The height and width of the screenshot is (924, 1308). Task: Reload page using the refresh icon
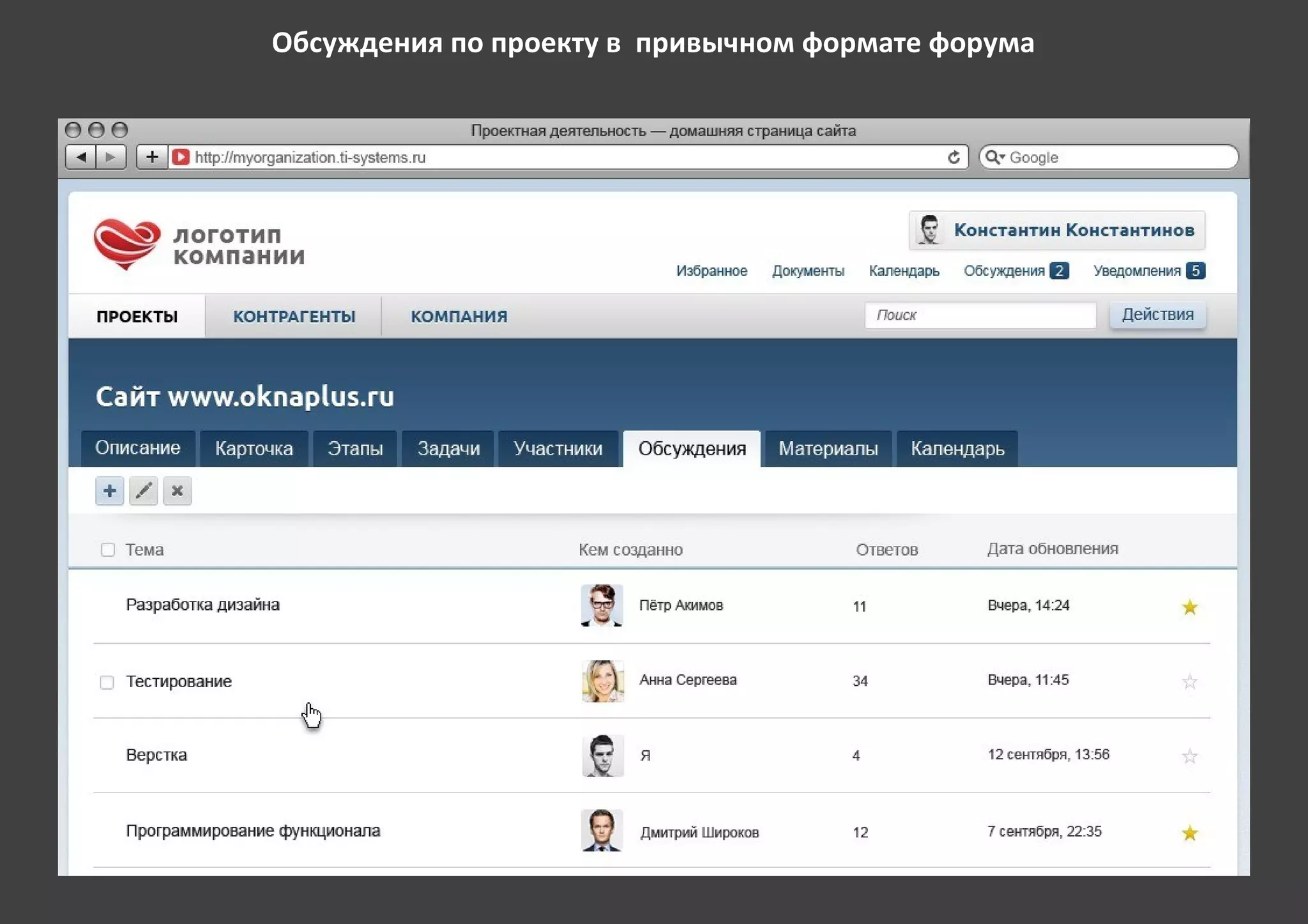954,157
